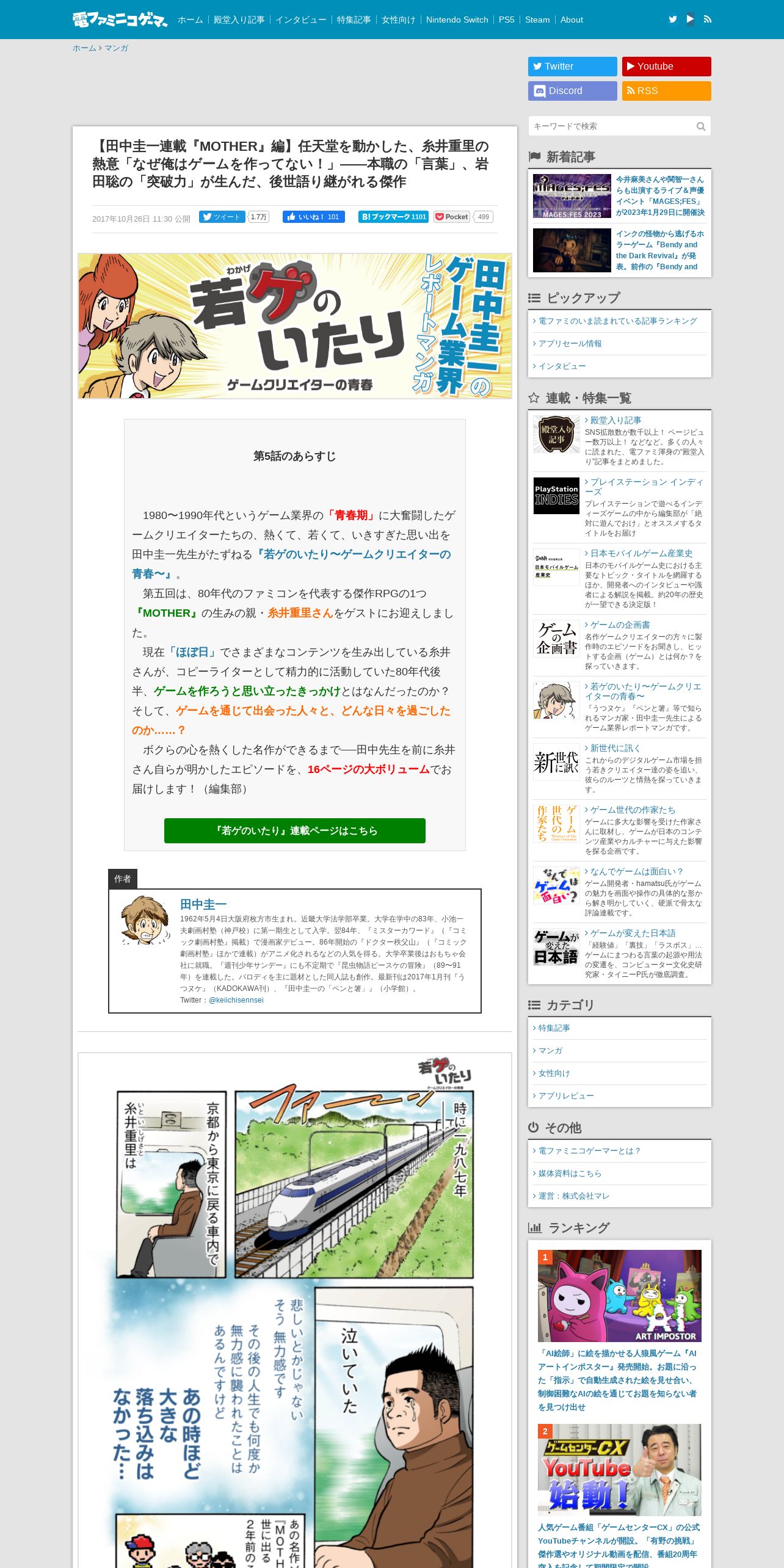Open AIアートインポスター ranking article headline

point(617,1380)
